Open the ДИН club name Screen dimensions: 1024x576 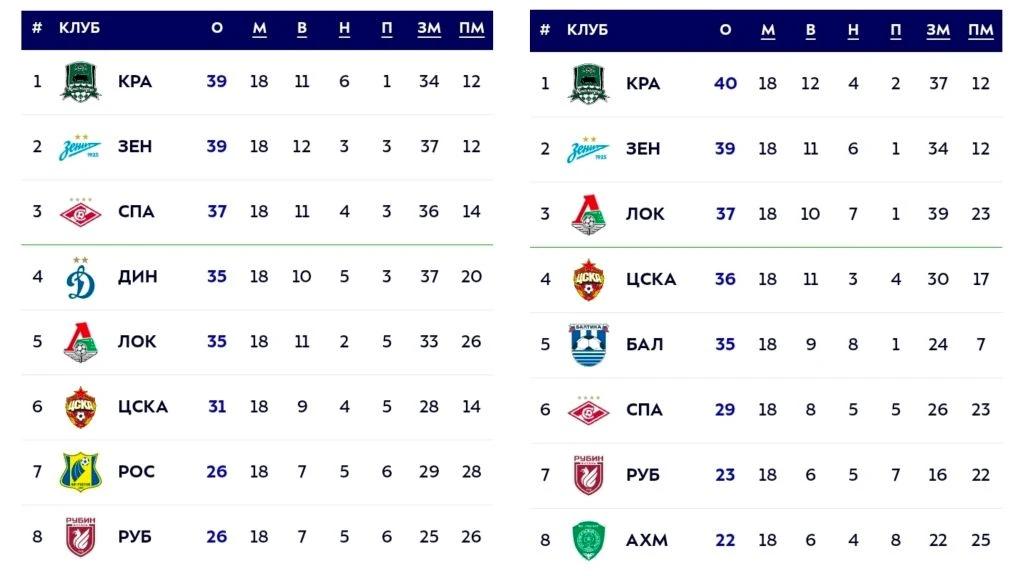[x=136, y=277]
